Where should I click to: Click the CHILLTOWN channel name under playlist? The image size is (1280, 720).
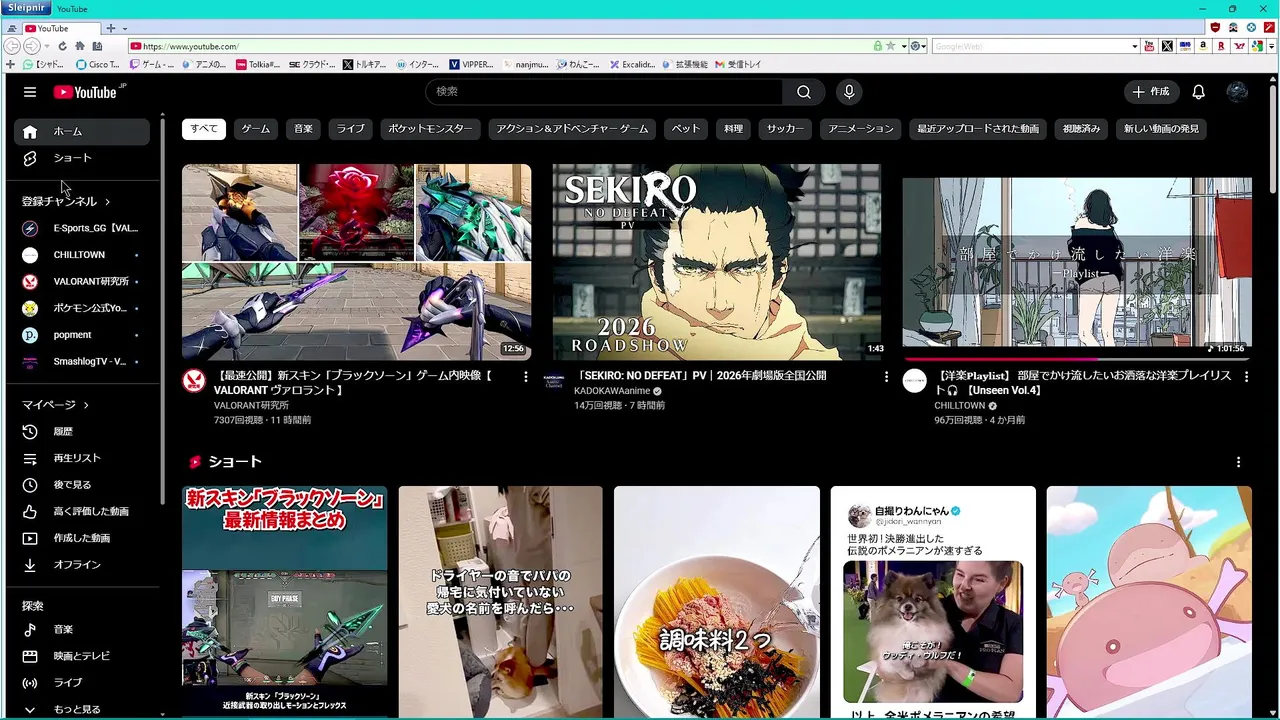[x=960, y=406]
